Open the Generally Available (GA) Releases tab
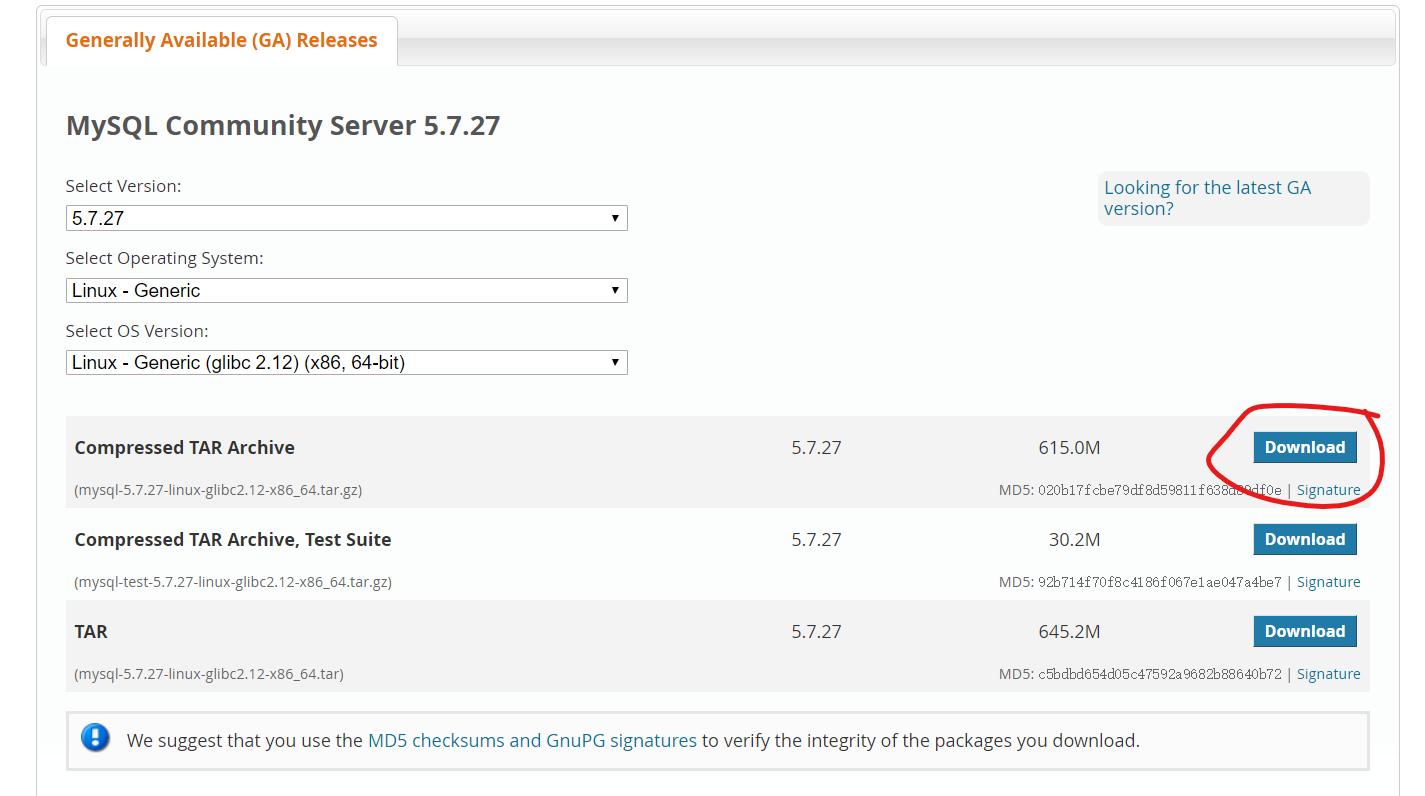Image resolution: width=1425 pixels, height=796 pixels. 221,41
